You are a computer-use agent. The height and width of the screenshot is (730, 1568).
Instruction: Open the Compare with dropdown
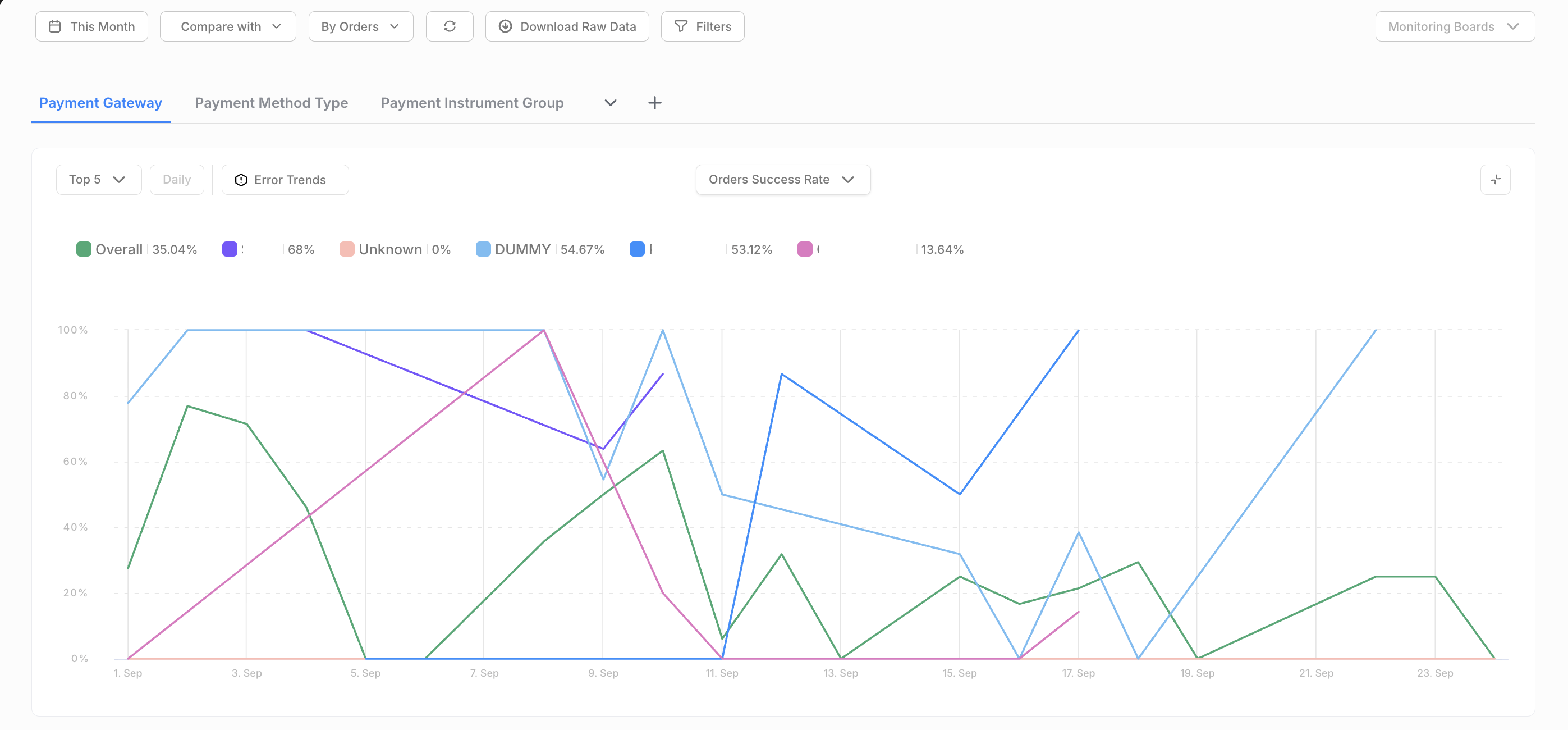tap(228, 26)
